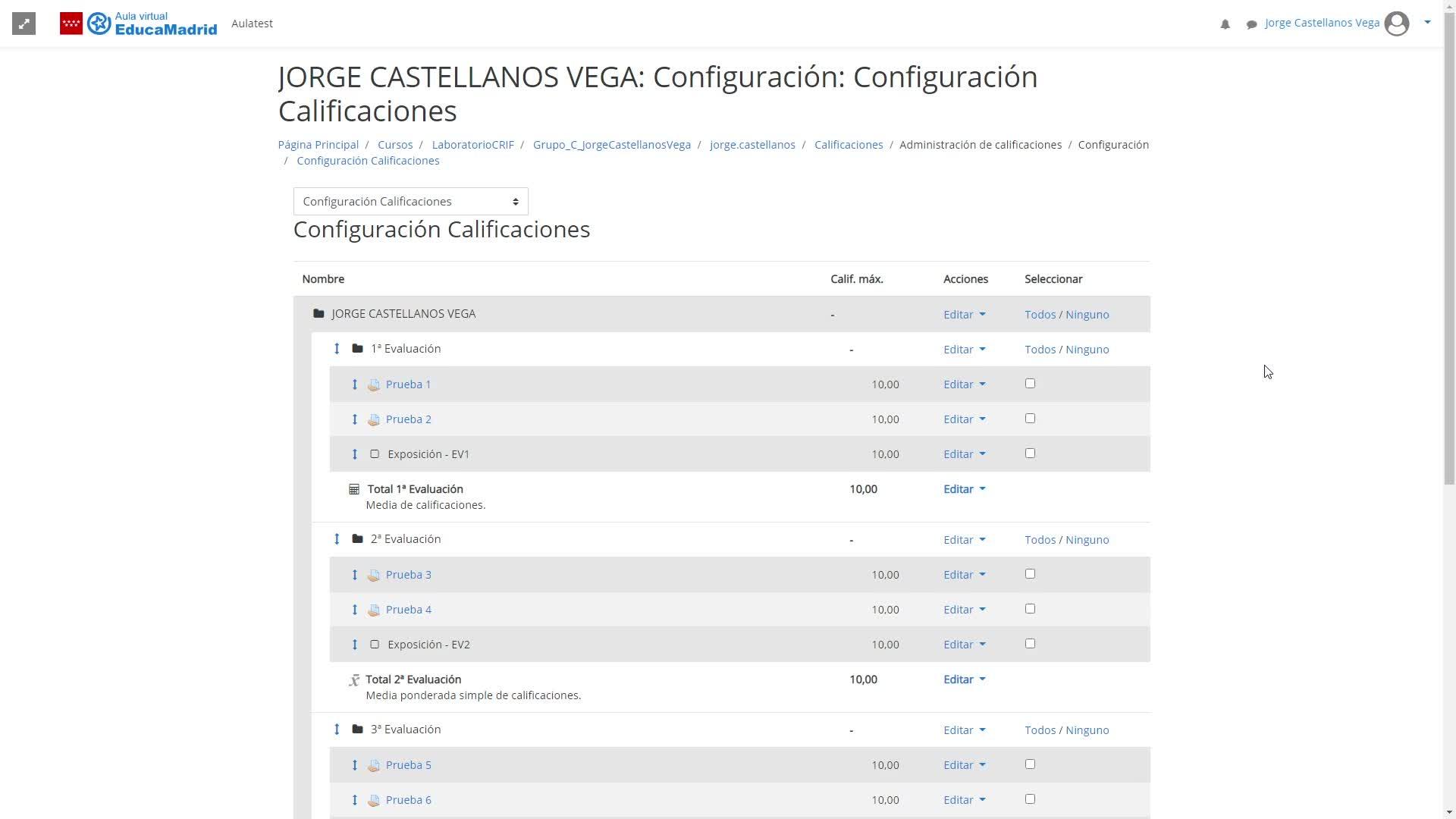Viewport: 1456px width, 819px height.
Task: Click move arrow beside Exposición - EV2
Action: coord(354,645)
